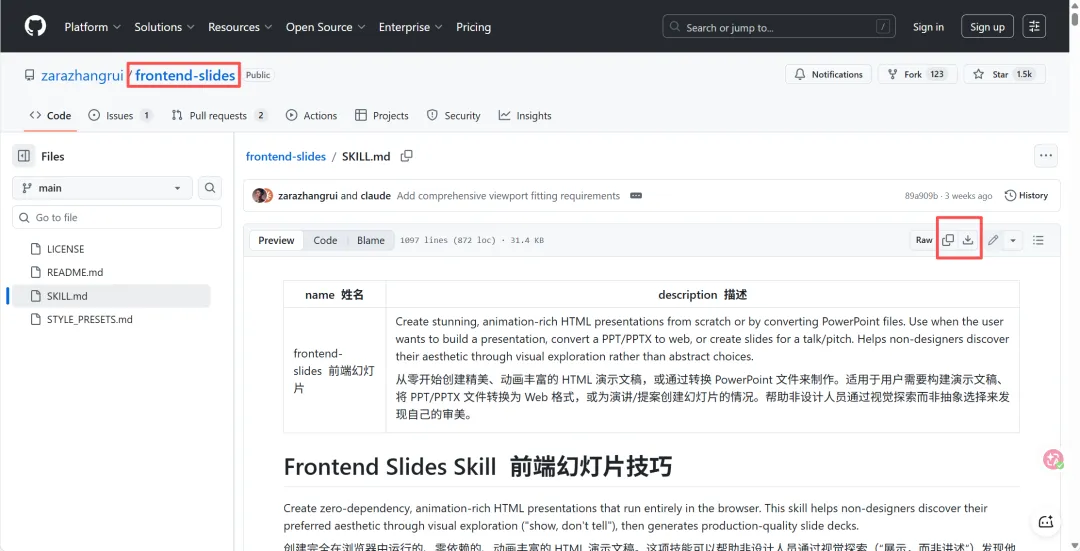This screenshot has width=1080, height=551.
Task: Open the commit message link
Action: (508, 196)
